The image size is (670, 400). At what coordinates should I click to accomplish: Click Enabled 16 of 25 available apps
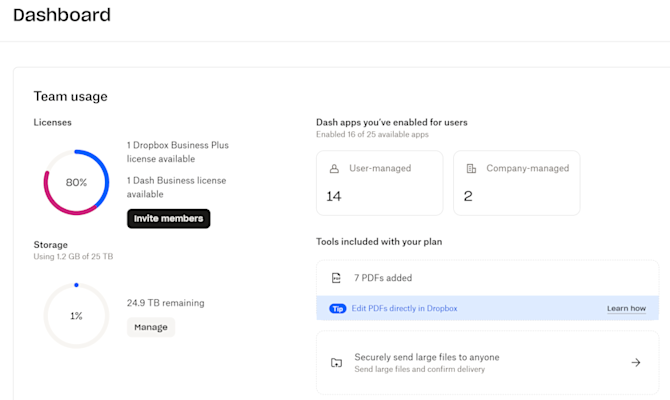pyautogui.click(x=372, y=134)
